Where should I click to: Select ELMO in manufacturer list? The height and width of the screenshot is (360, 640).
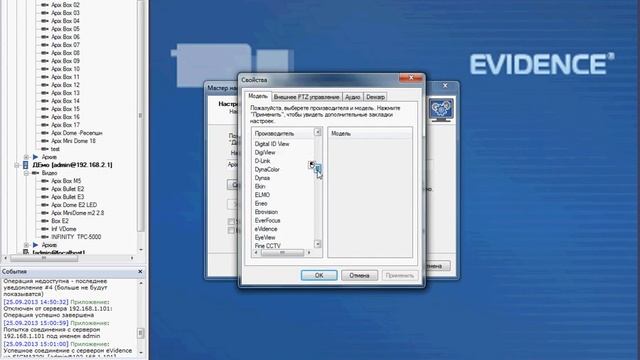pyautogui.click(x=262, y=195)
